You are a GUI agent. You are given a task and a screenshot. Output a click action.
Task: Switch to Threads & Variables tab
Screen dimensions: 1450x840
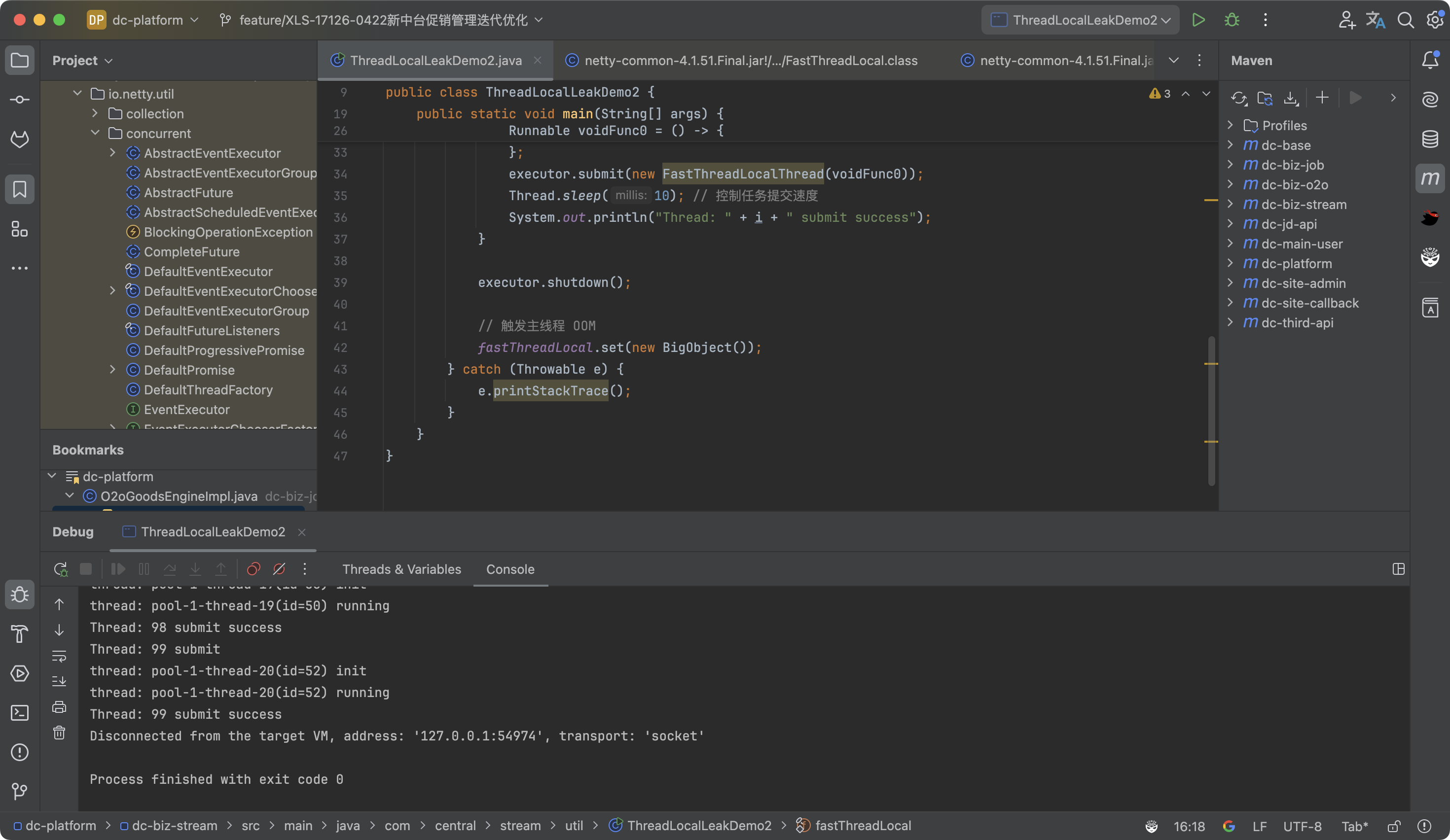click(x=401, y=569)
